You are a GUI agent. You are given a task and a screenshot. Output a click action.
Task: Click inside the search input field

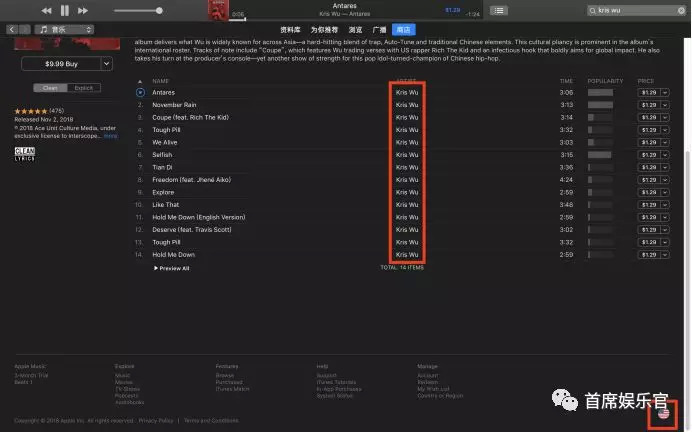636,10
